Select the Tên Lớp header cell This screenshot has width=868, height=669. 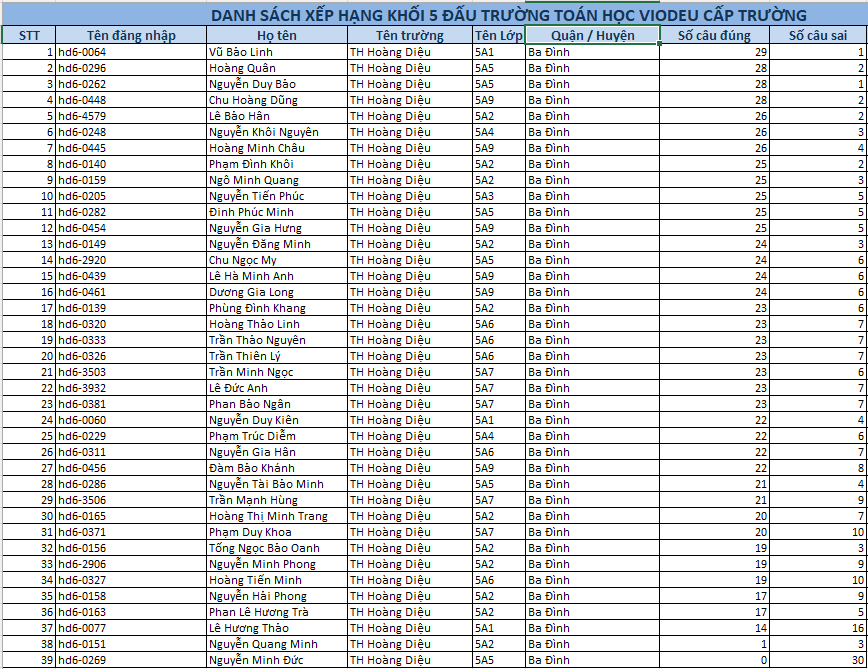(498, 35)
